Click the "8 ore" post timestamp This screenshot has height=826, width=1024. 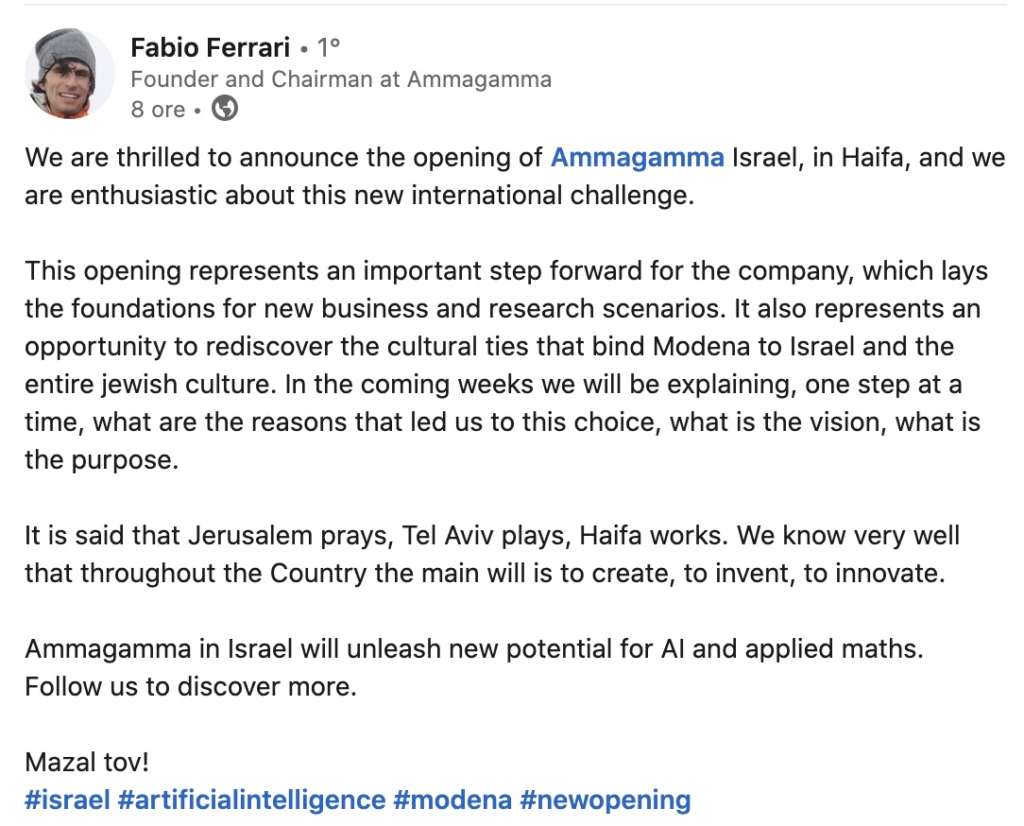tap(158, 109)
